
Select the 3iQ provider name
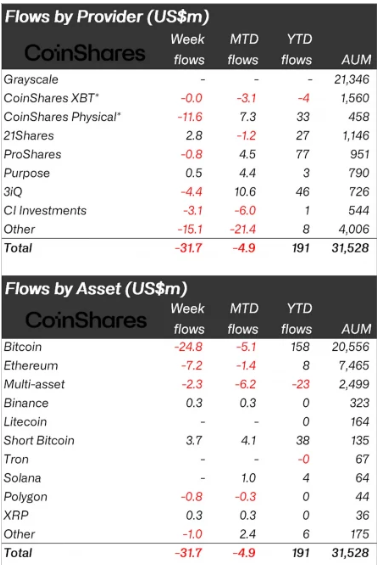pyautogui.click(x=13, y=192)
